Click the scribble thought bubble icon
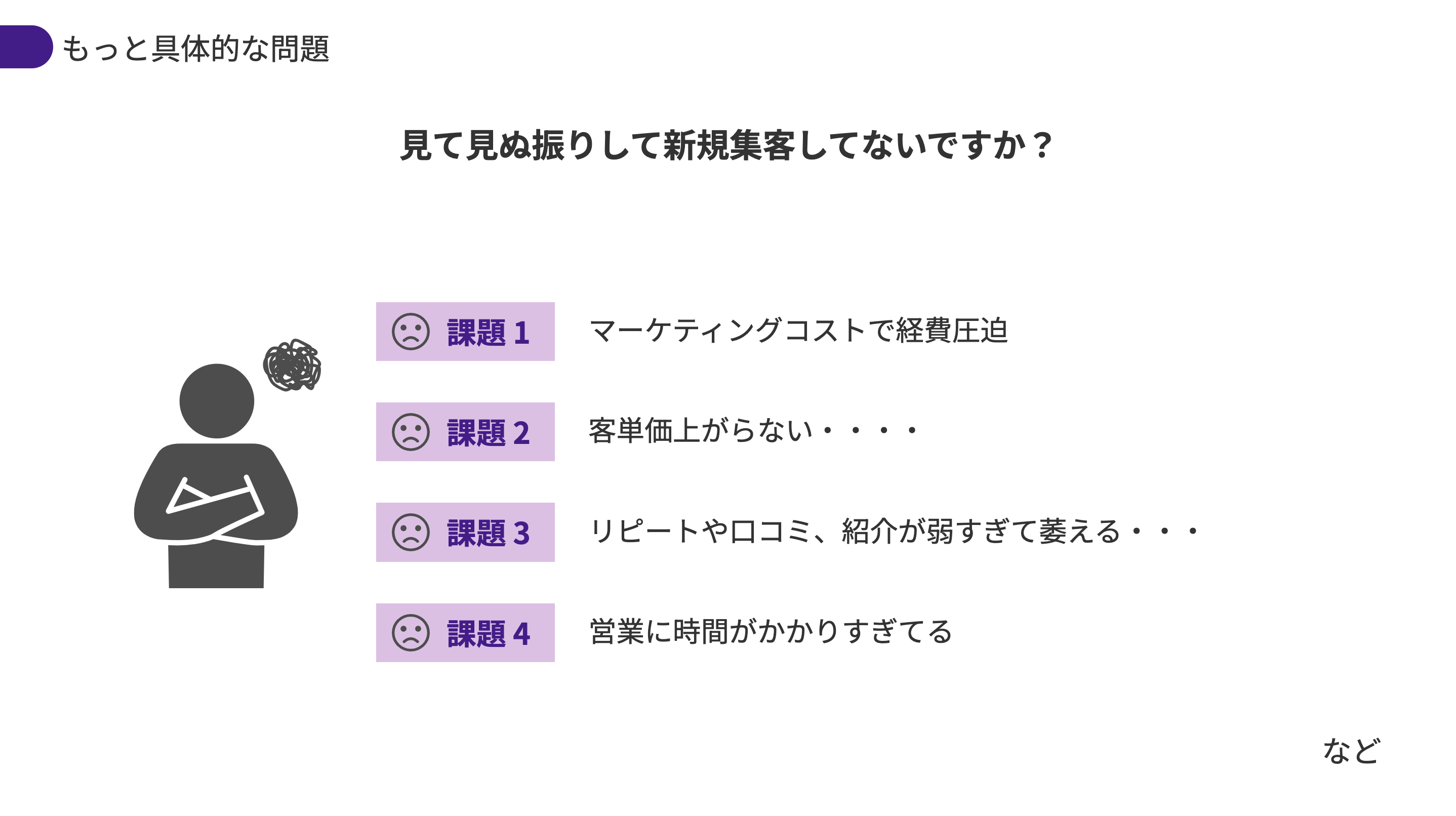The width and height of the screenshot is (1456, 816). point(292,365)
